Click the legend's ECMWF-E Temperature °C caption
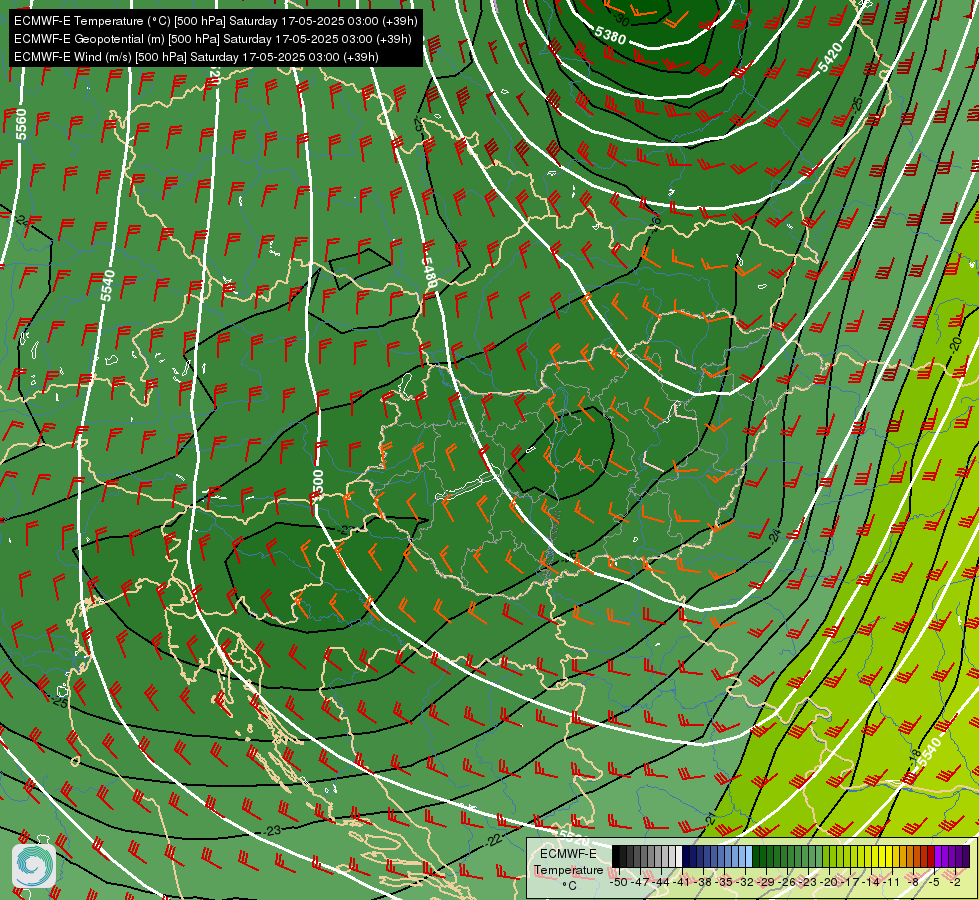This screenshot has height=900, width=979. click(x=569, y=869)
